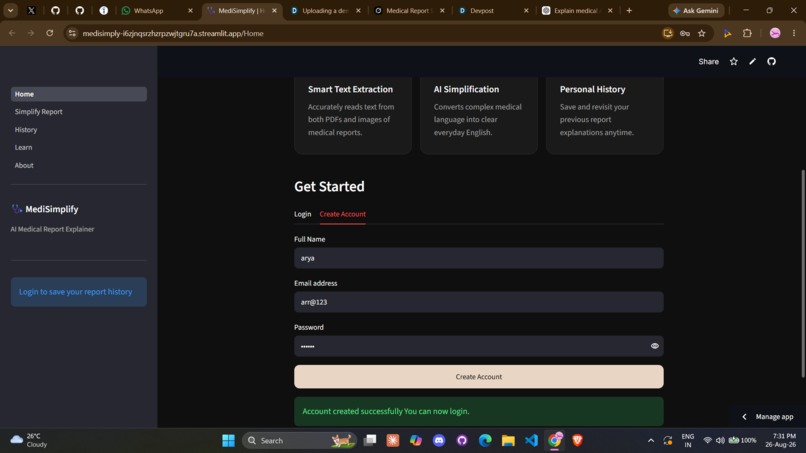Click the Streamlit Share button
Viewport: 806px width, 453px height.
coord(708,61)
